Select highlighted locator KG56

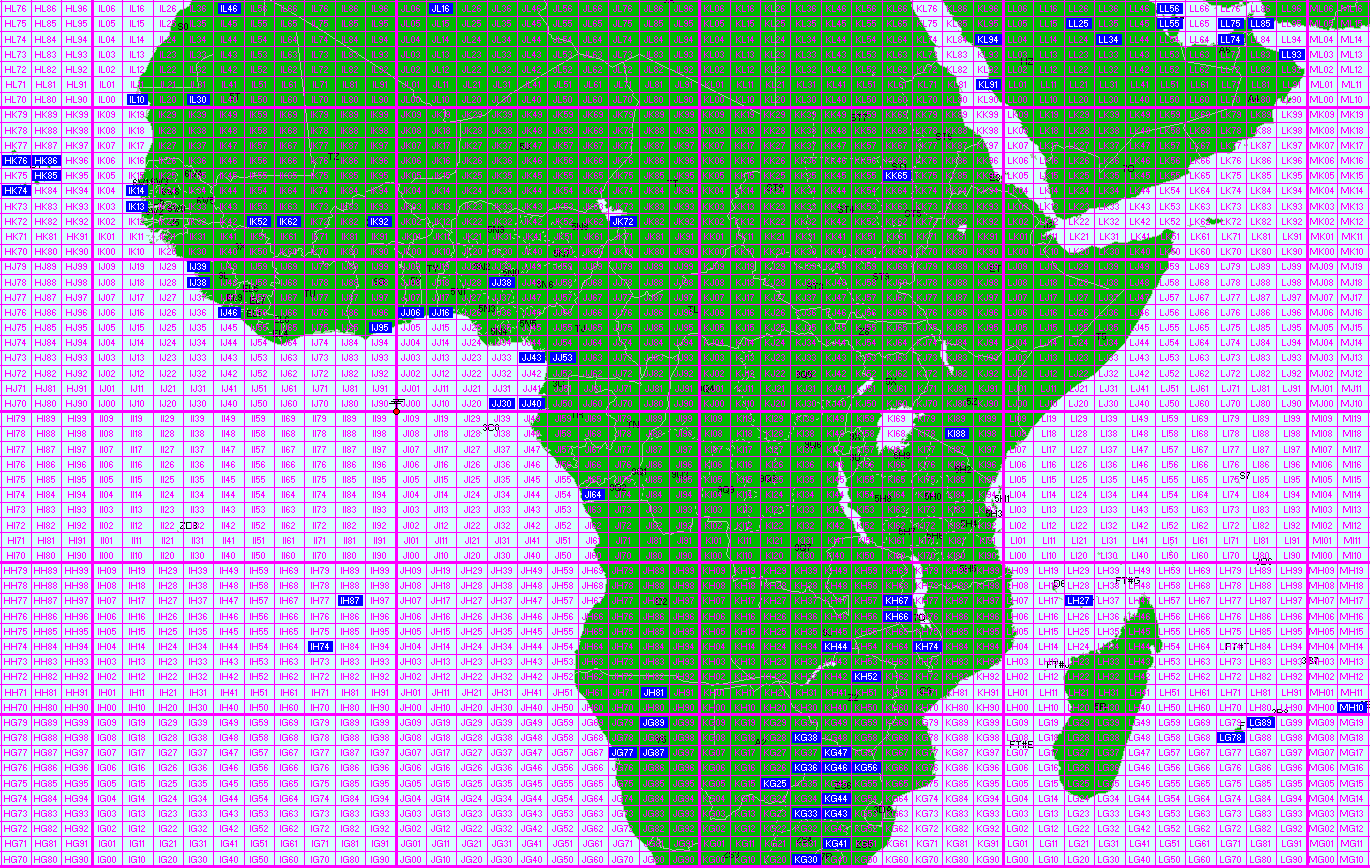click(866, 767)
